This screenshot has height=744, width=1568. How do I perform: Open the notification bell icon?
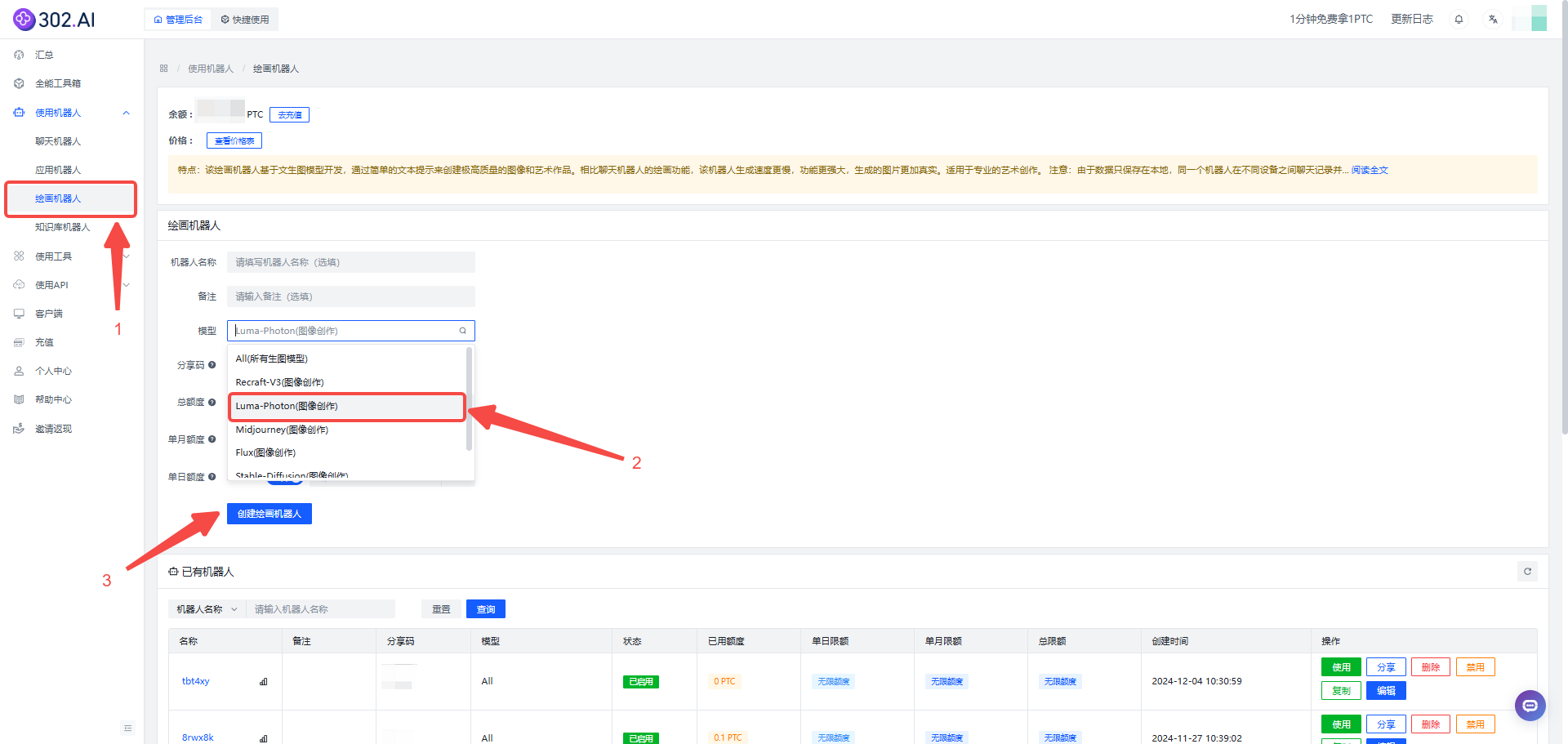click(1459, 19)
